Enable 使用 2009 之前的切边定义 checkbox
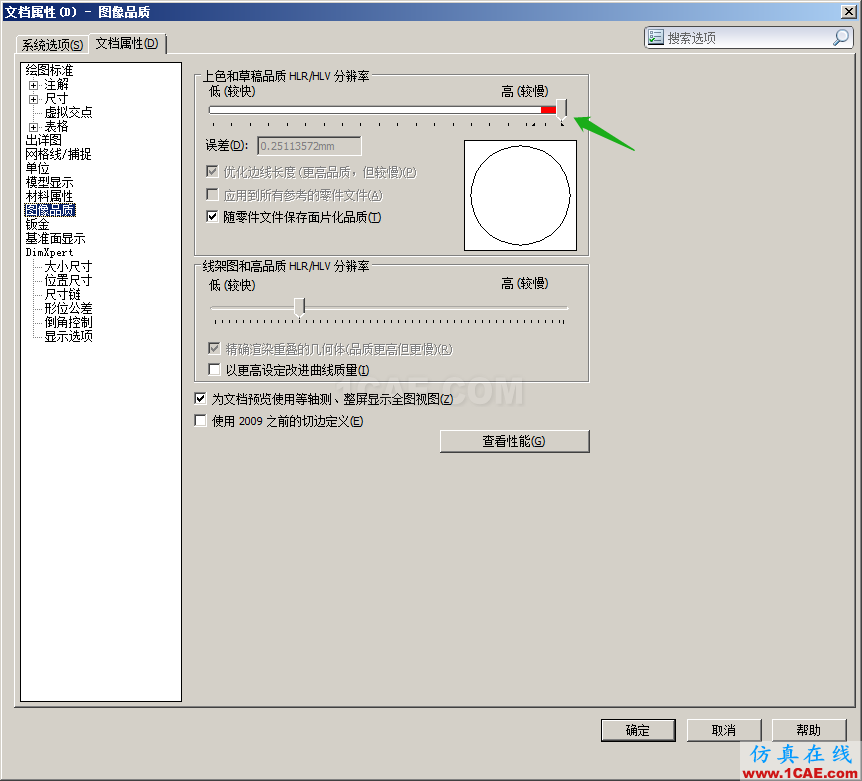Screen dimensions: 862x781 (201, 421)
